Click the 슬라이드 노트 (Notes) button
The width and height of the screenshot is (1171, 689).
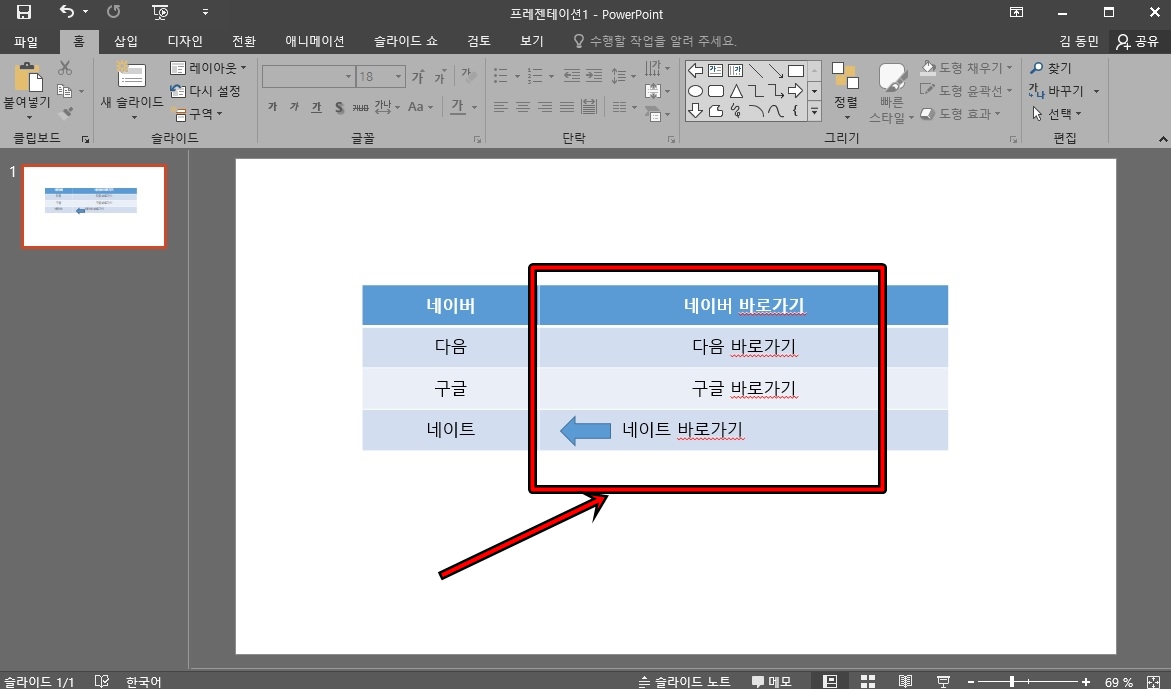(685, 681)
